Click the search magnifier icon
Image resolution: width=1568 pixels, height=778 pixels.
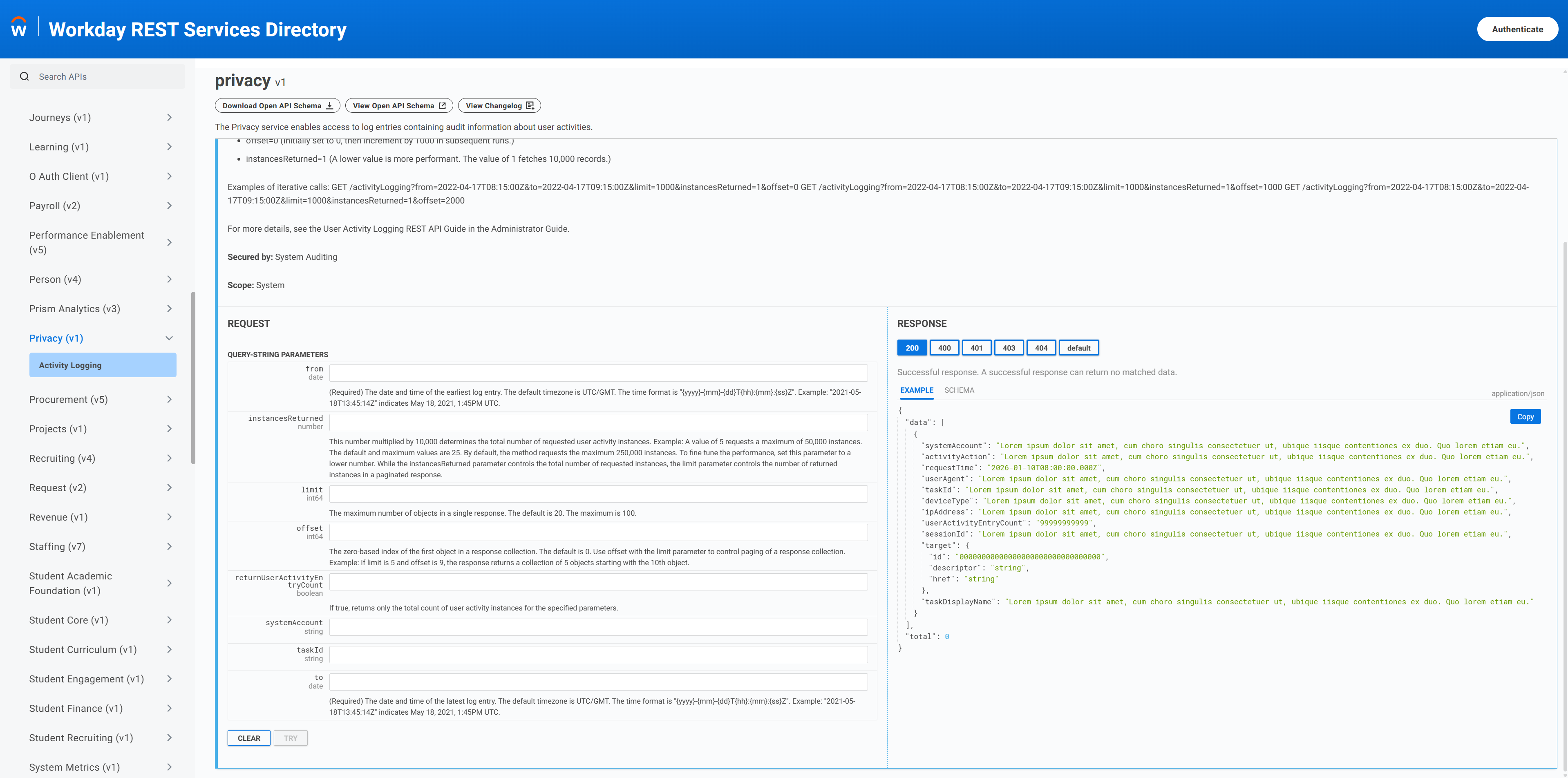(25, 77)
